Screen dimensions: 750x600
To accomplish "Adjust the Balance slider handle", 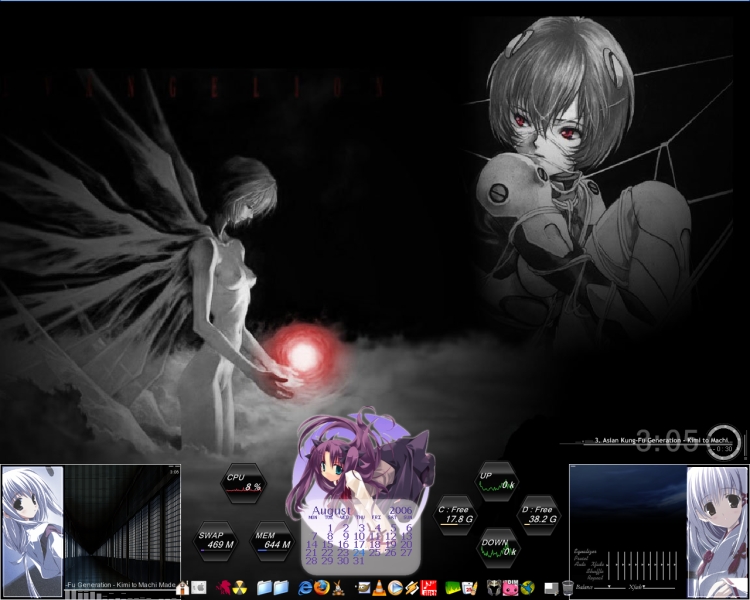I will (x=609, y=587).
